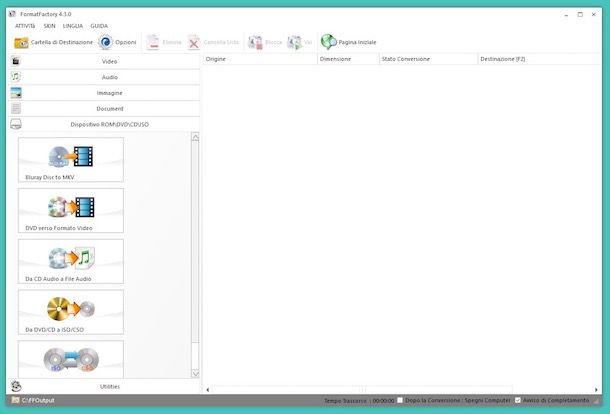610x414 pixels.
Task: Click the Video film clapper icon
Action: [x=16, y=61]
